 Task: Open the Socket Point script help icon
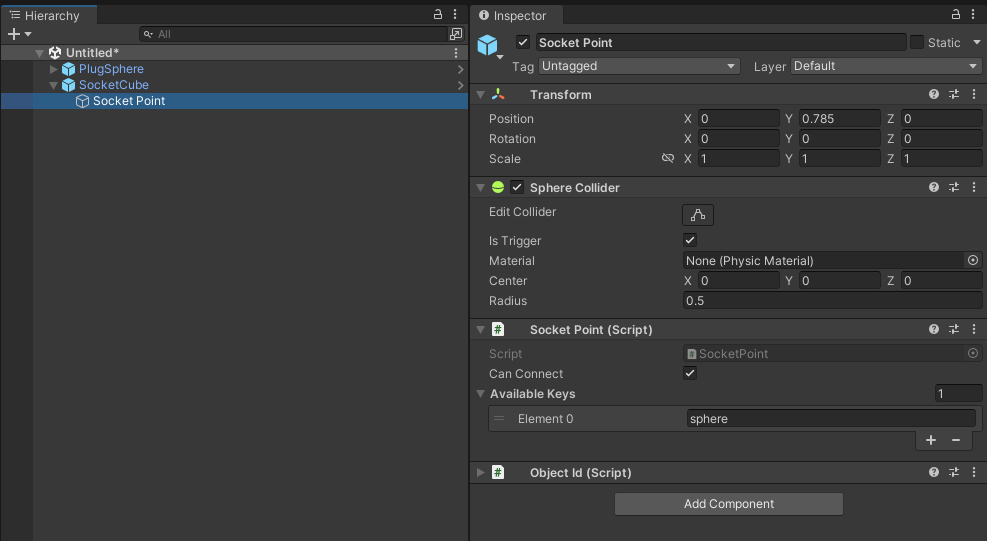click(934, 329)
